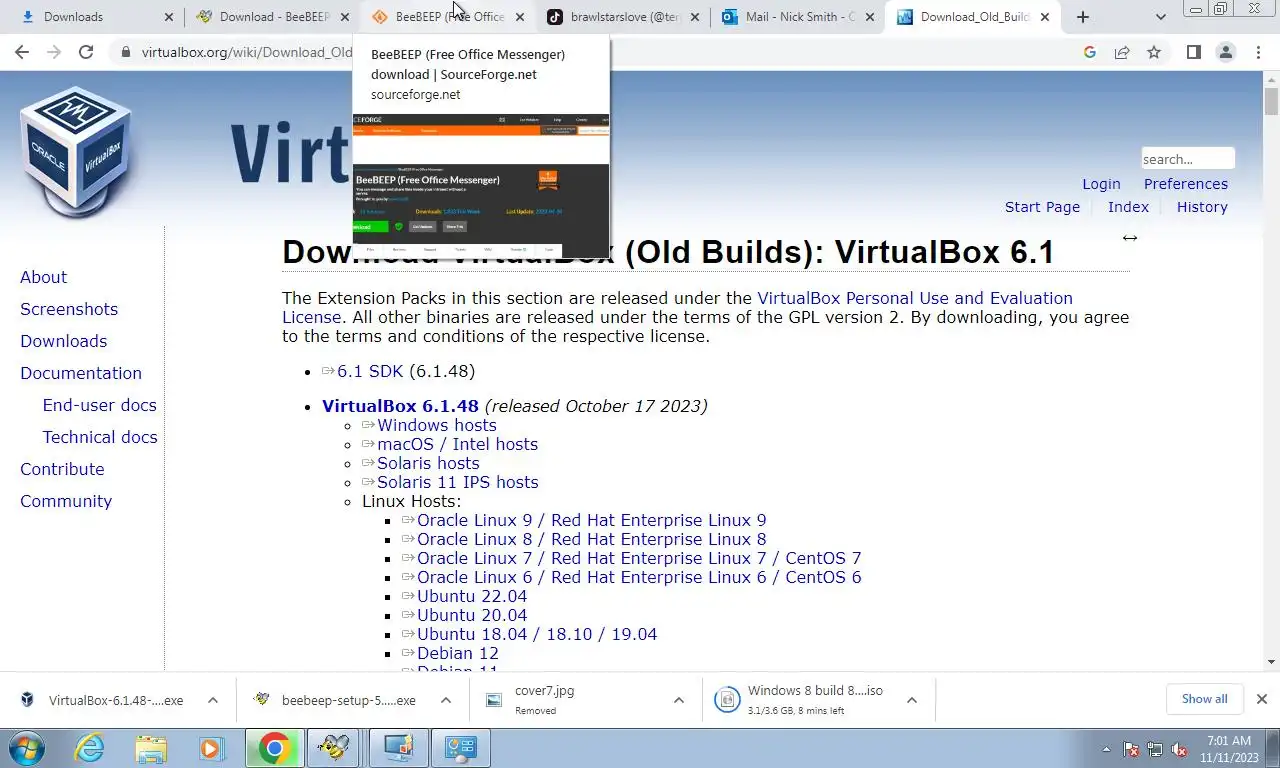
Task: Switch to BeeBEEP Free Office tab
Action: (x=448, y=17)
